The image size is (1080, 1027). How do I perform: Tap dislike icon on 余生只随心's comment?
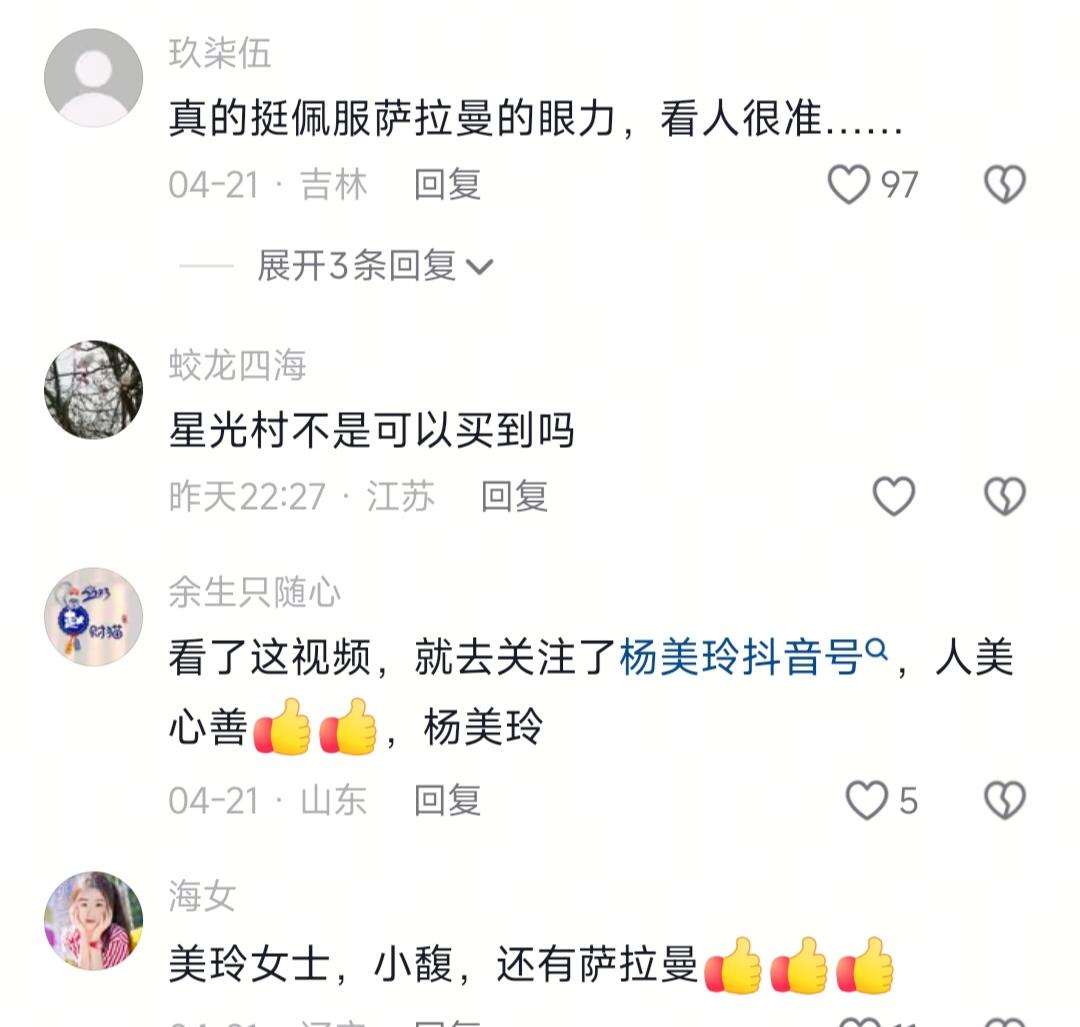1005,800
